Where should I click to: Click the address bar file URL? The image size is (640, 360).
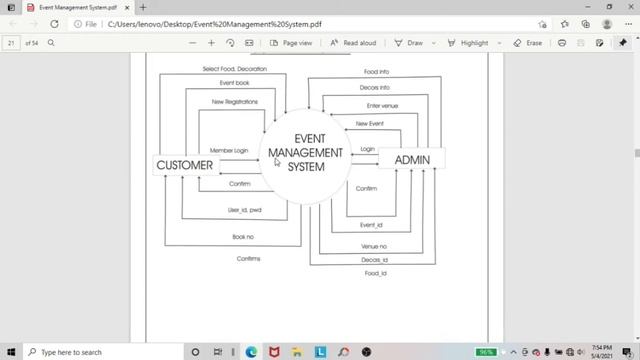coord(215,24)
